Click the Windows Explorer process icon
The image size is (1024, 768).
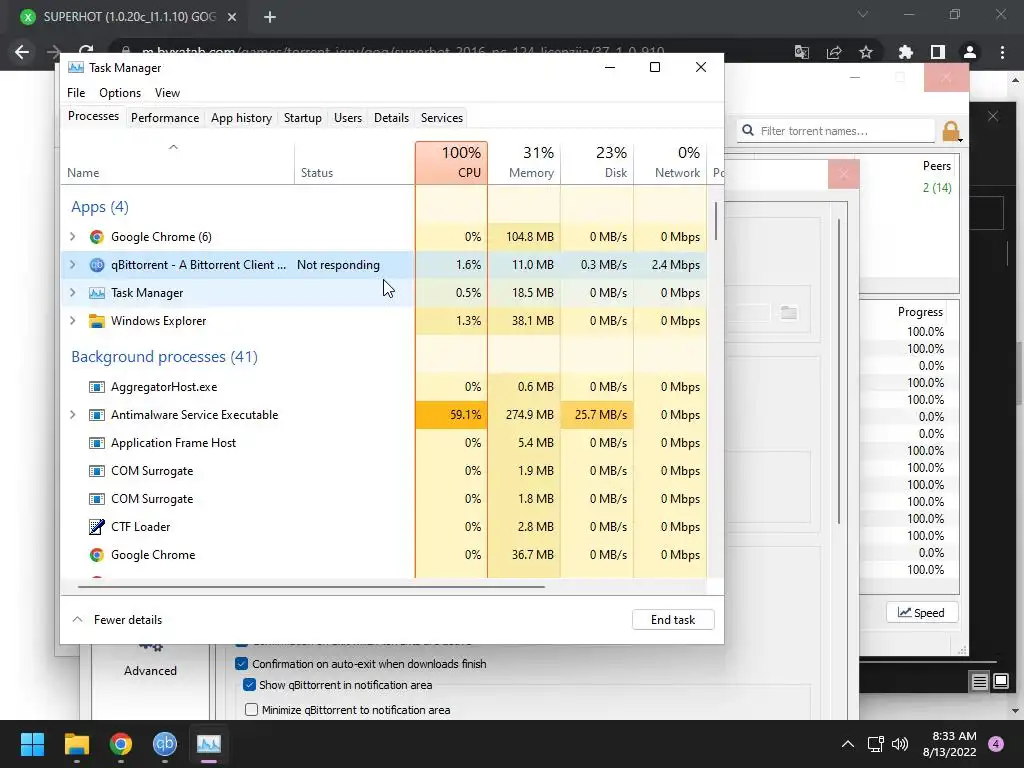tap(97, 321)
